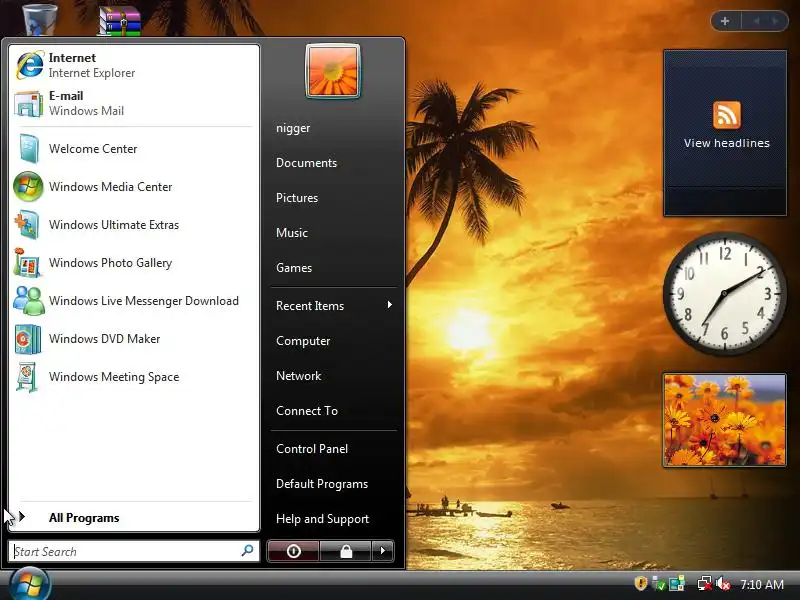Click the Windows Start orb
The width and height of the screenshot is (800, 600).
coord(29,585)
